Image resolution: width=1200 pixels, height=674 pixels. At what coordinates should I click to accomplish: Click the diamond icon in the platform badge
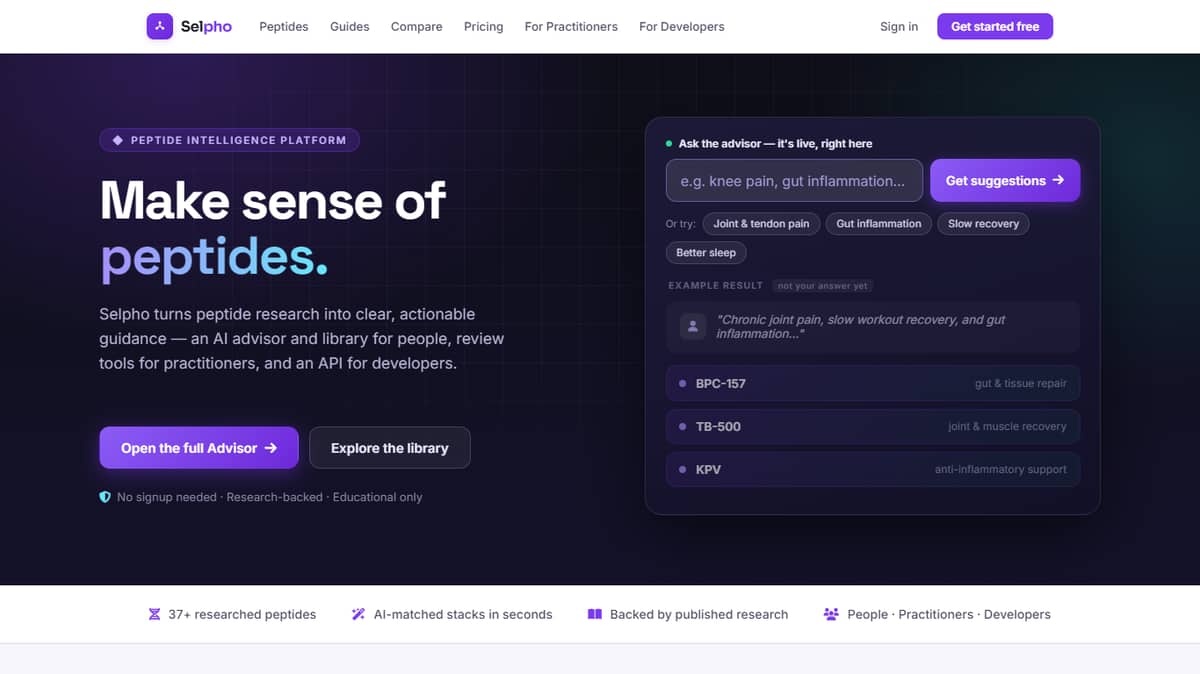(118, 140)
